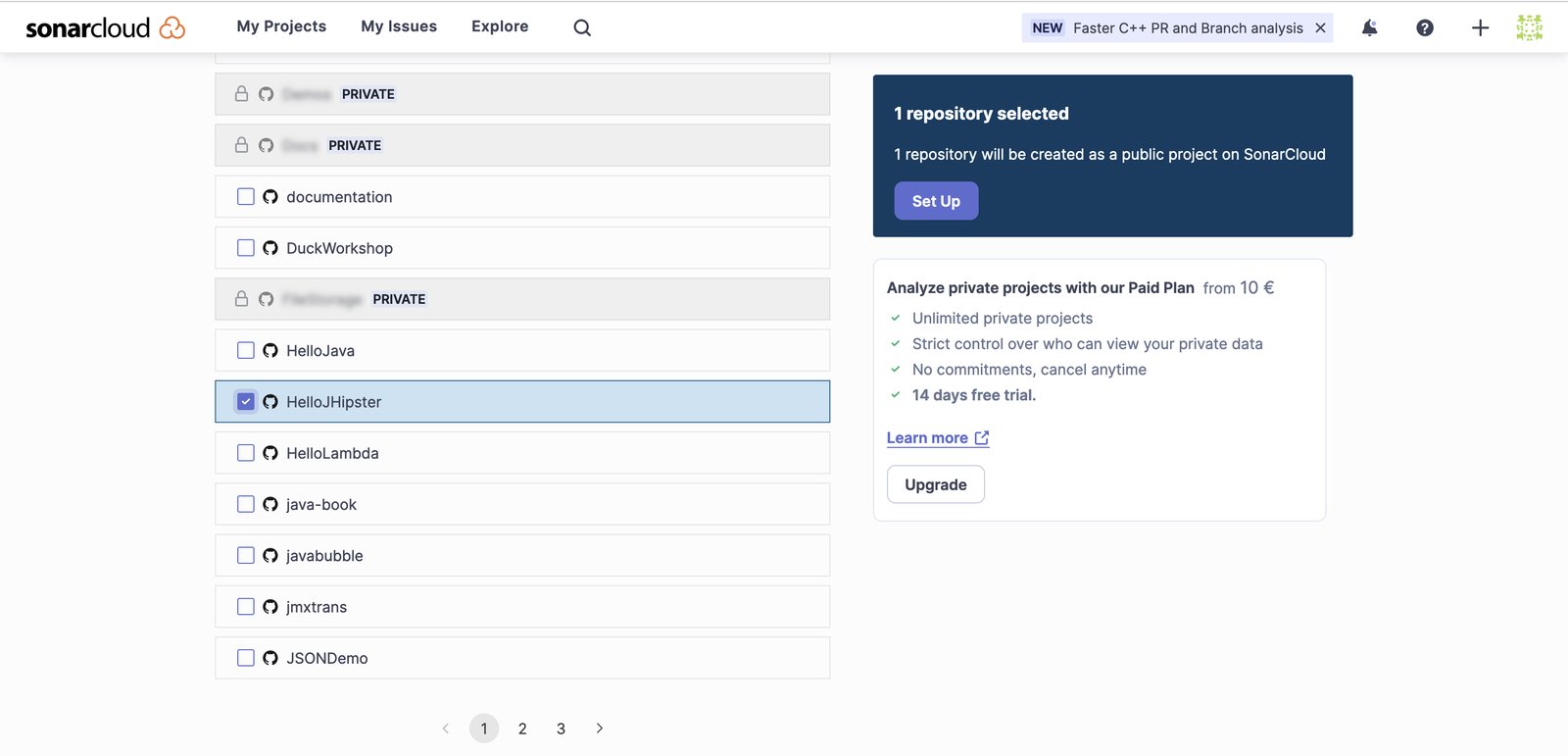Image resolution: width=1568 pixels, height=756 pixels.
Task: Click GitHub icon beside java-book
Action: click(270, 504)
